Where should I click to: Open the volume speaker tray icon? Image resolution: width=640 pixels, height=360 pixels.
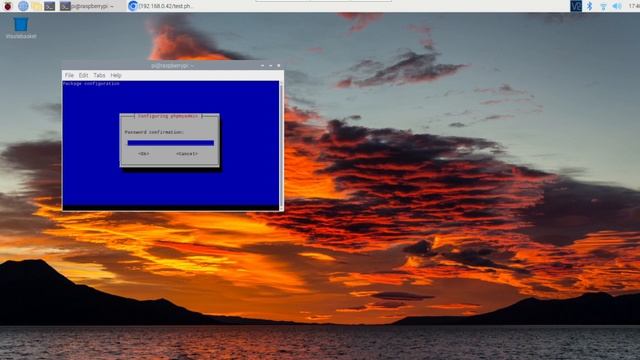coord(617,6)
